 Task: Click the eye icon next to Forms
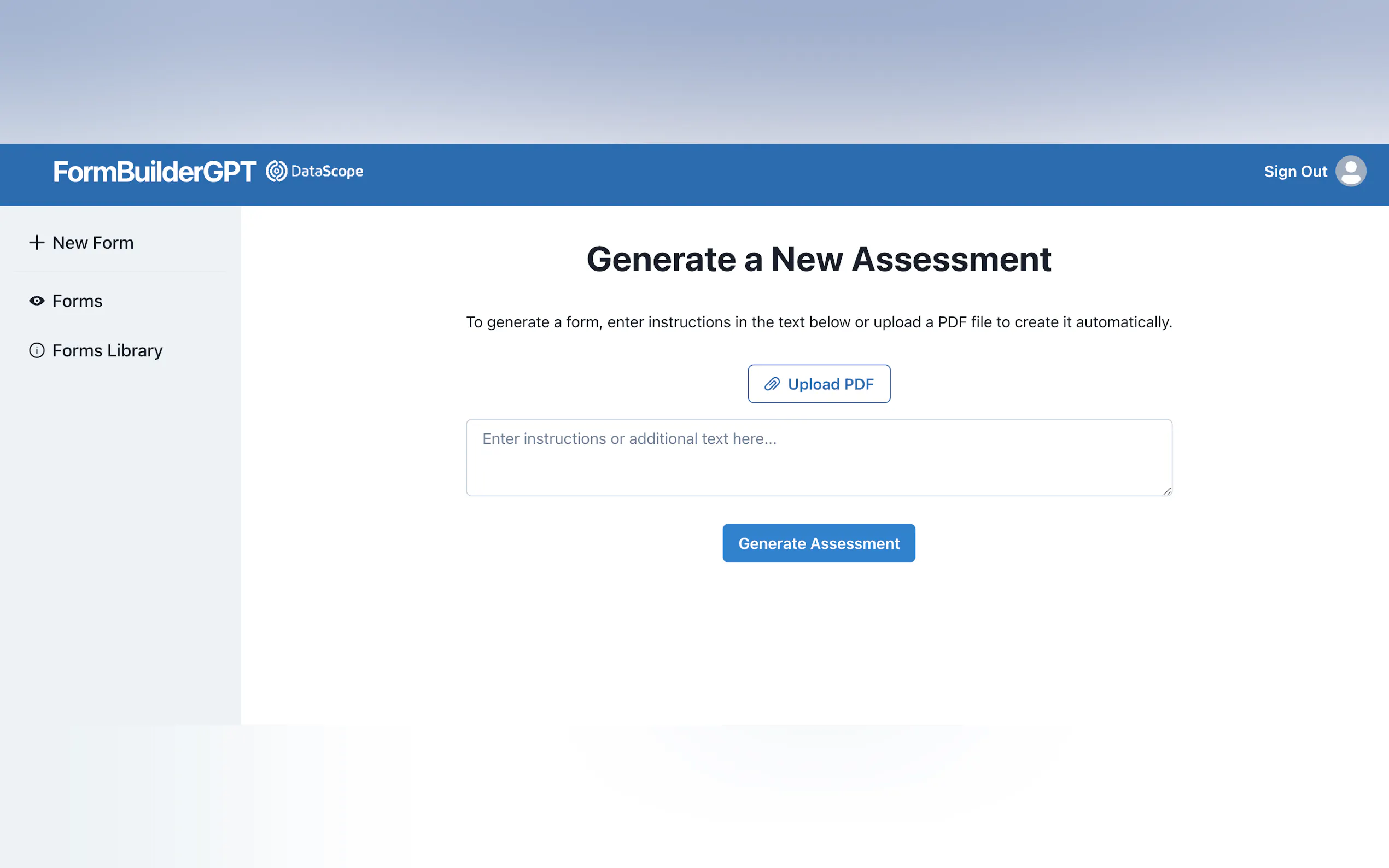[37, 301]
